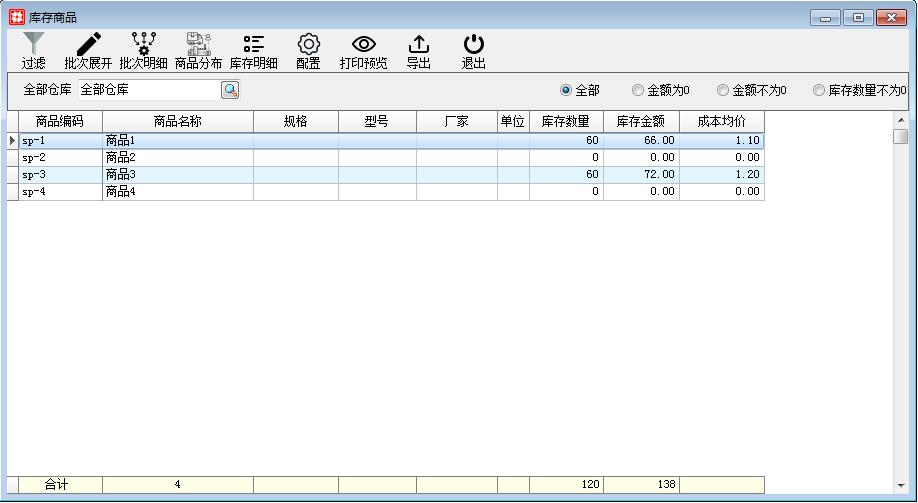Select the 全部 radio button
The image size is (918, 503).
click(566, 90)
